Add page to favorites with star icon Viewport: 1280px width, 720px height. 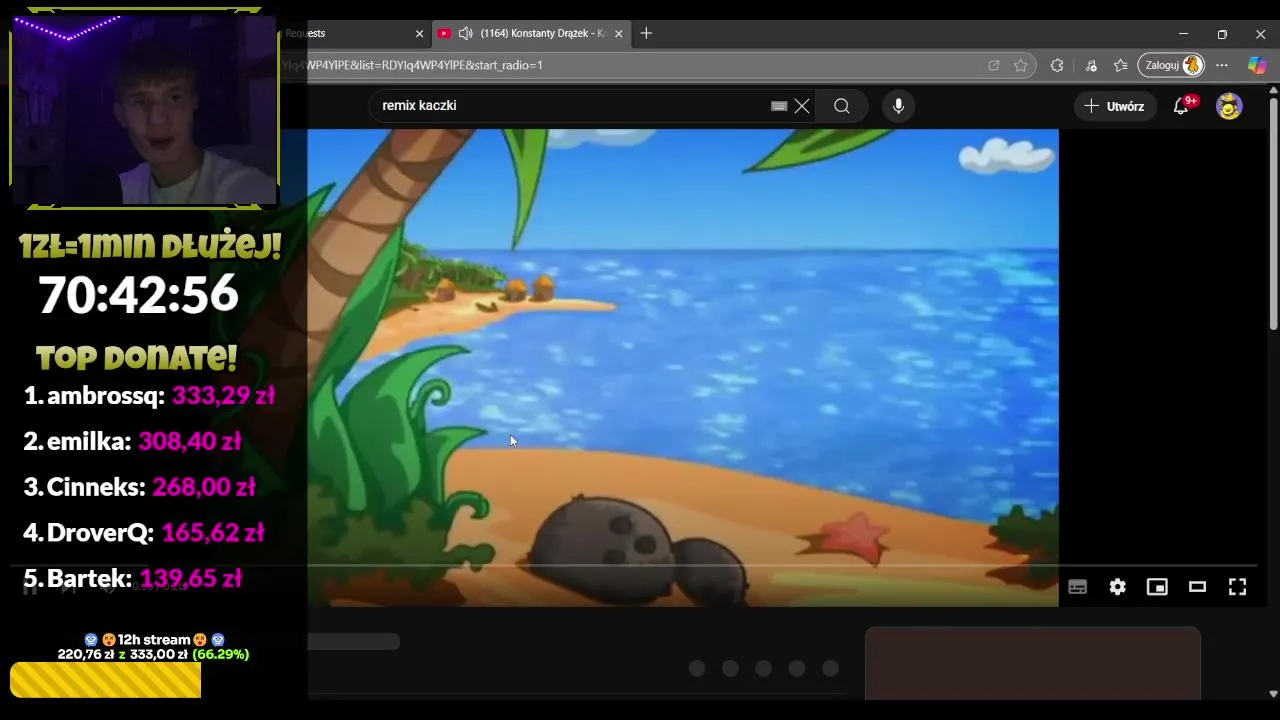tap(1020, 65)
